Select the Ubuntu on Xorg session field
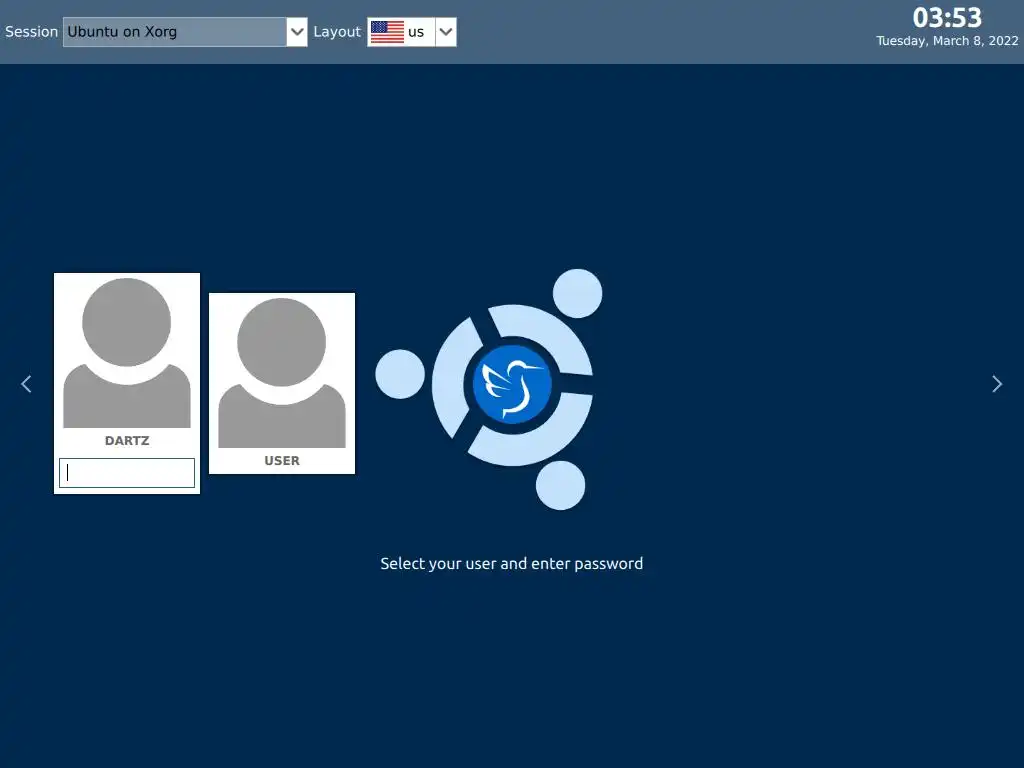 coord(174,32)
